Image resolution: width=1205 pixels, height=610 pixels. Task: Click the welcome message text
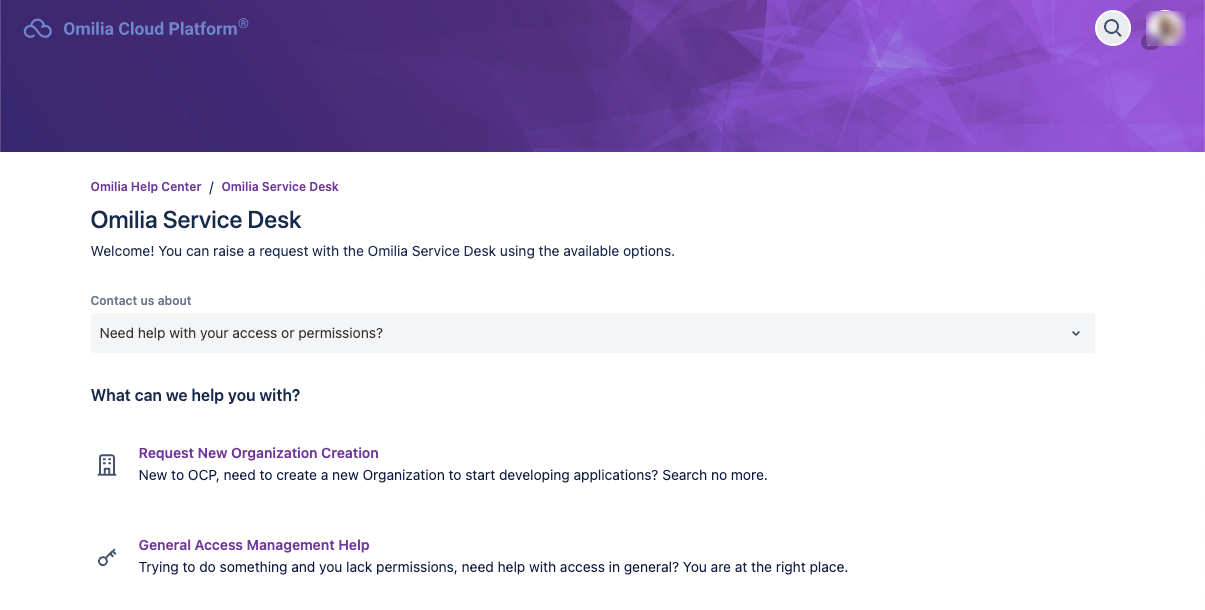[x=382, y=251]
